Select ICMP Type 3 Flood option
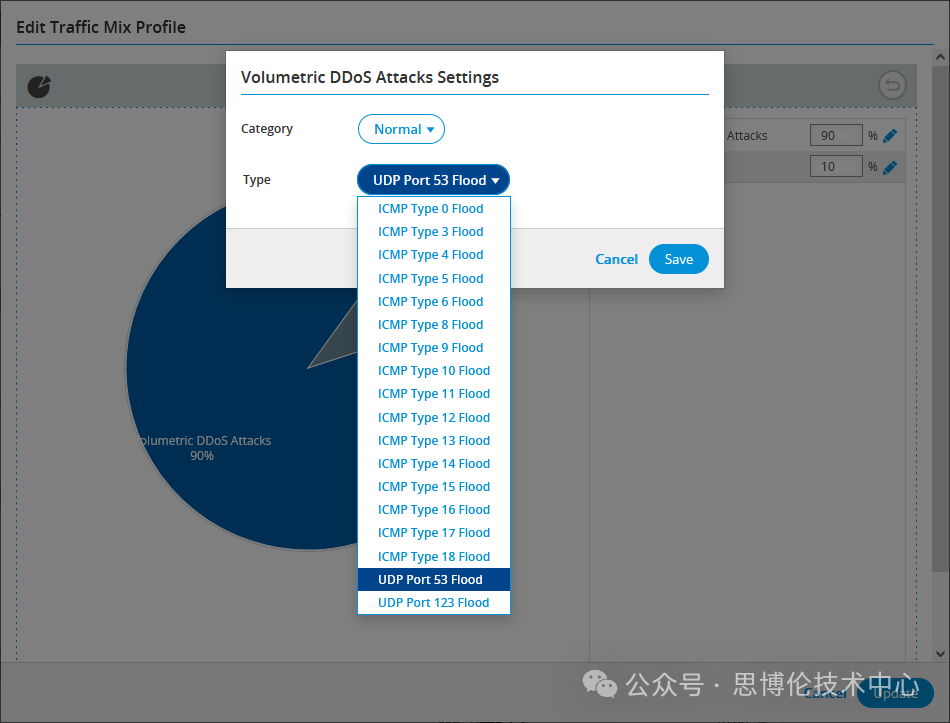 [430, 232]
